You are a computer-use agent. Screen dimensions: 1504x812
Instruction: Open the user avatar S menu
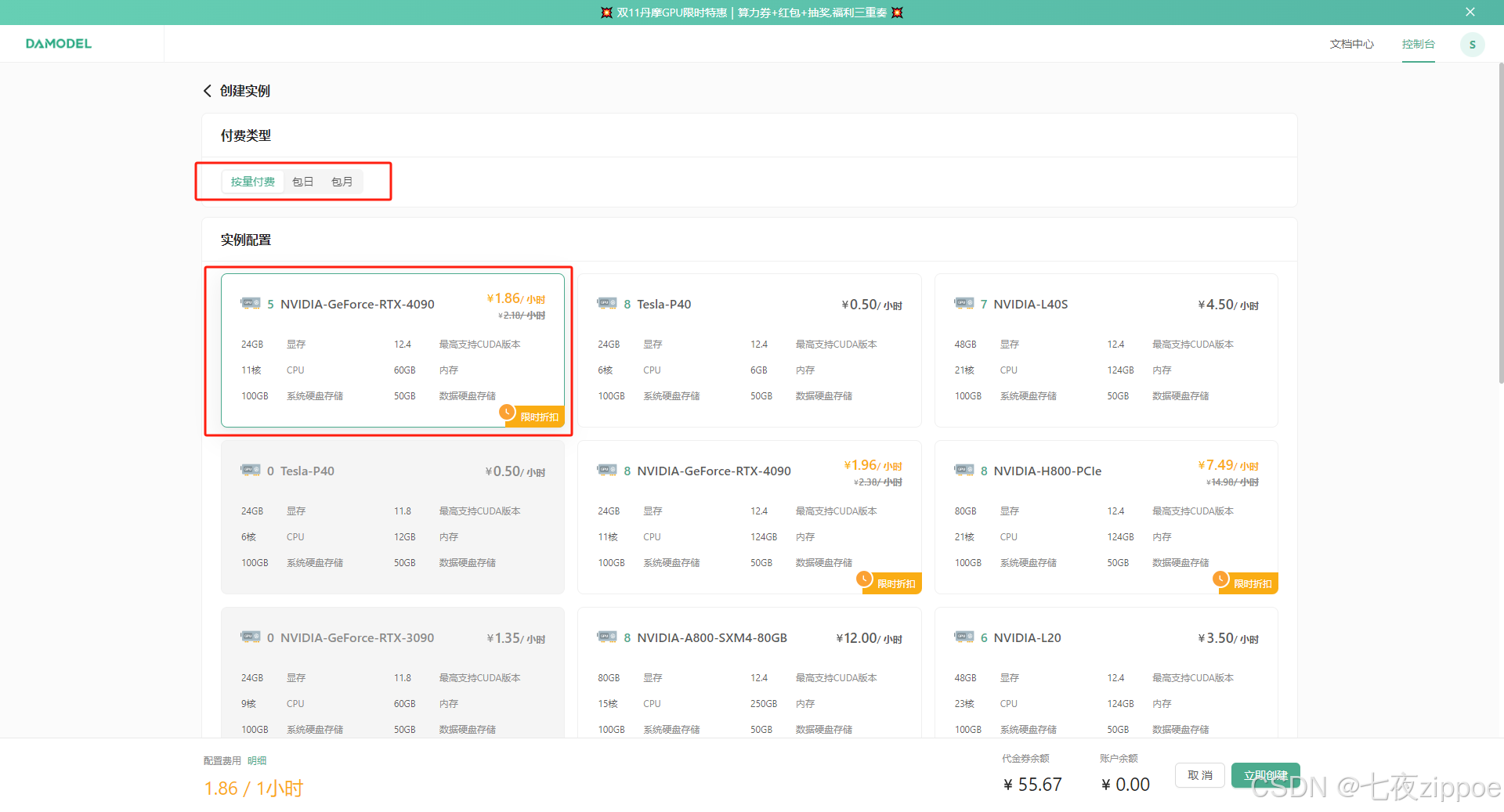pyautogui.click(x=1472, y=45)
